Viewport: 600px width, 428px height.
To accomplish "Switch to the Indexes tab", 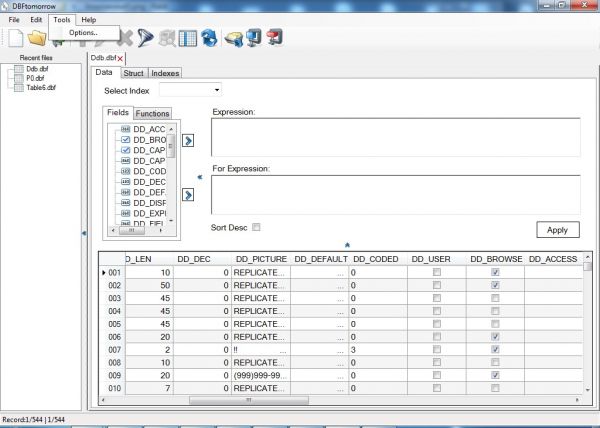I will (166, 73).
